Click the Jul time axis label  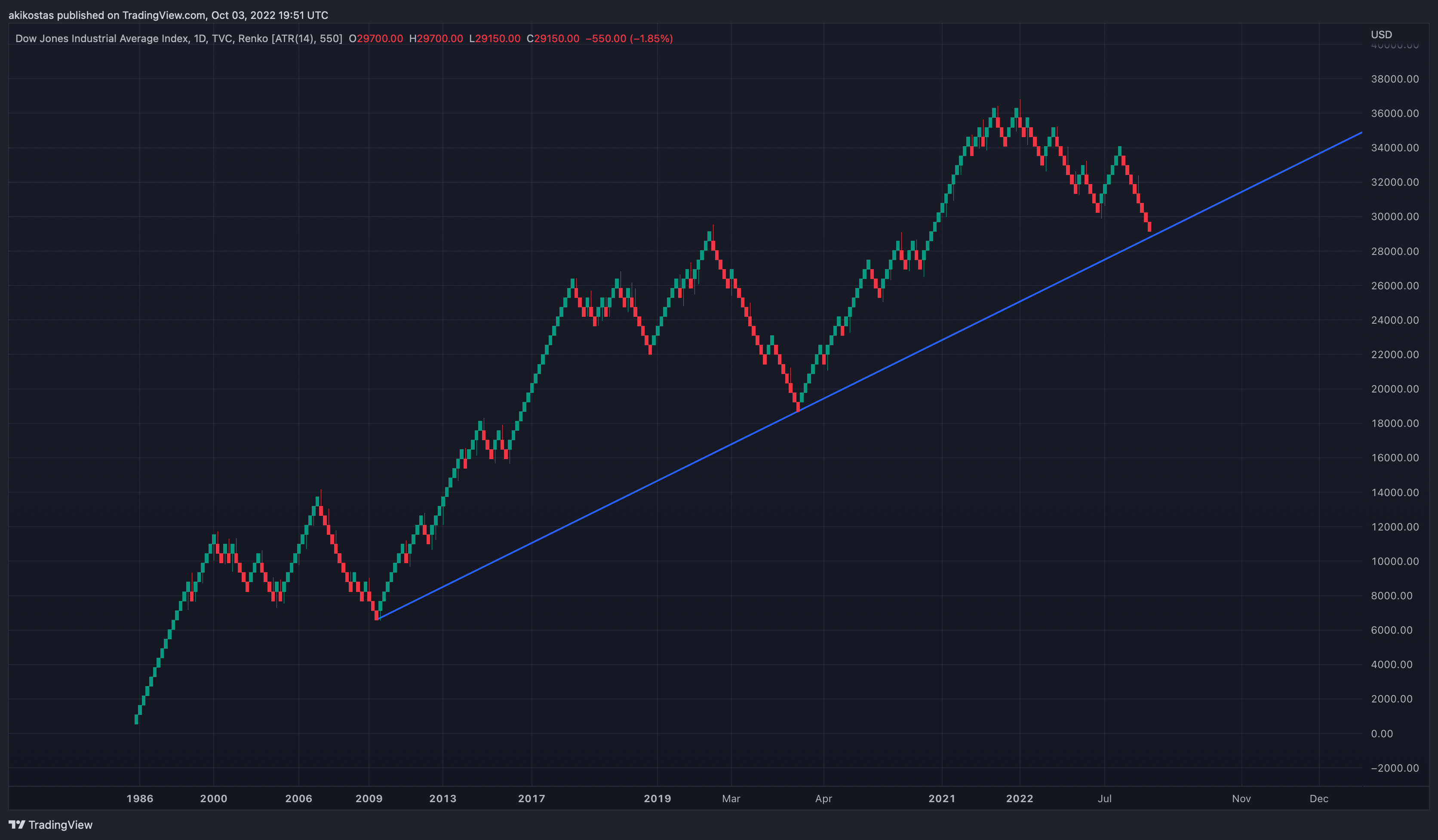(1104, 798)
